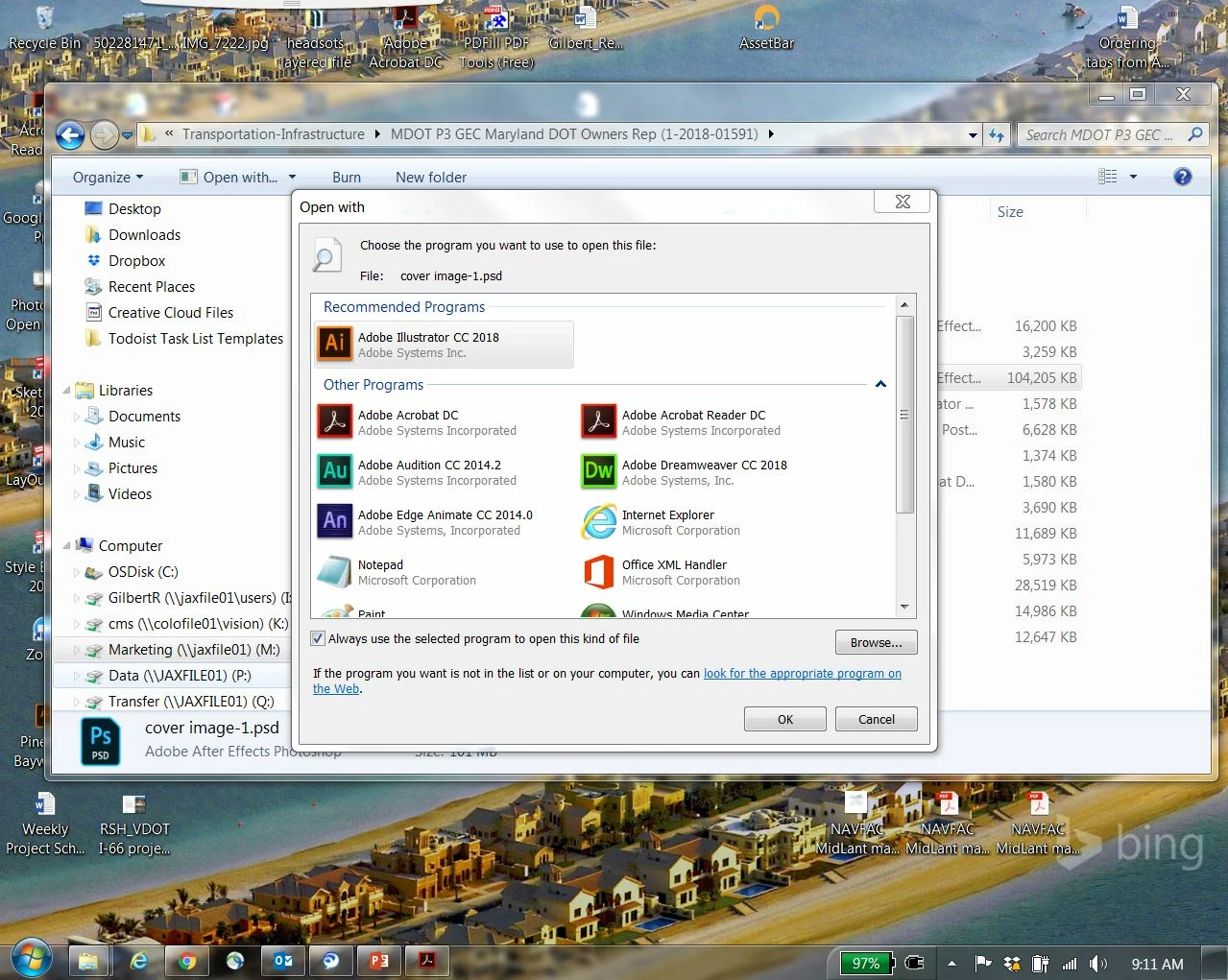Open AssetBar desktop shortcut

766,28
